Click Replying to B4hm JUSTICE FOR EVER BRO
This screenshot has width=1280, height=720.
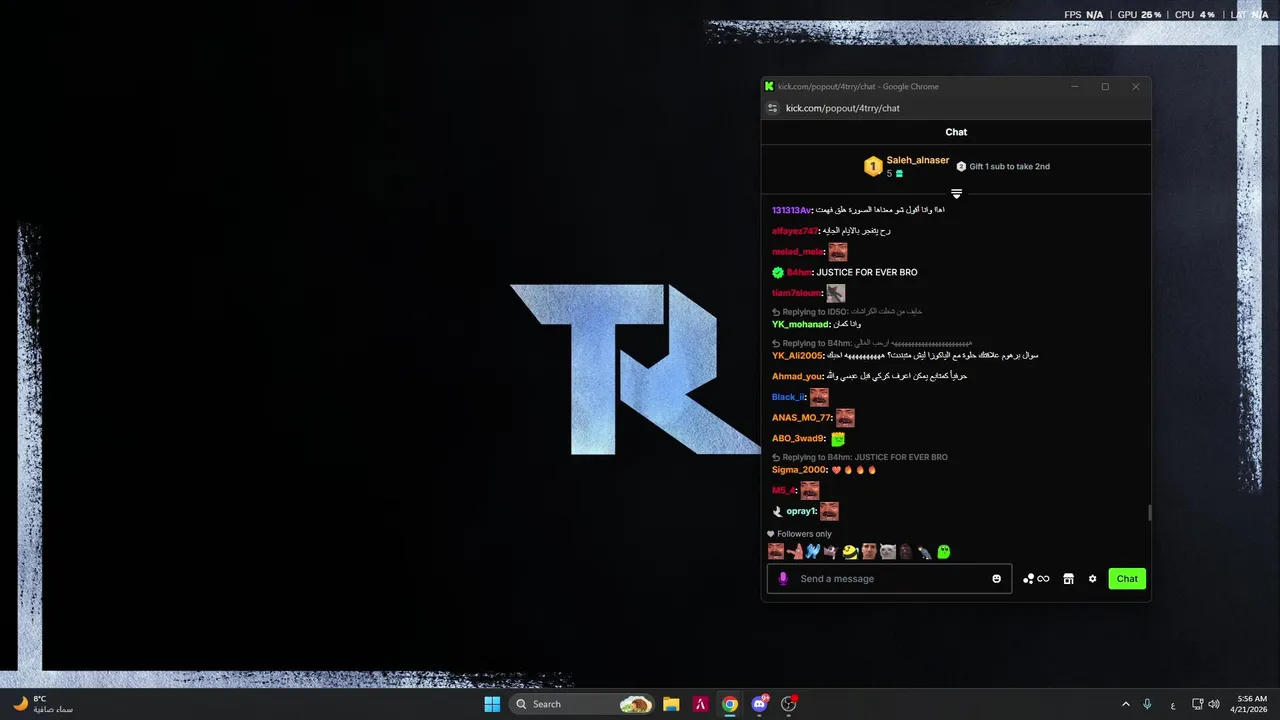860,457
